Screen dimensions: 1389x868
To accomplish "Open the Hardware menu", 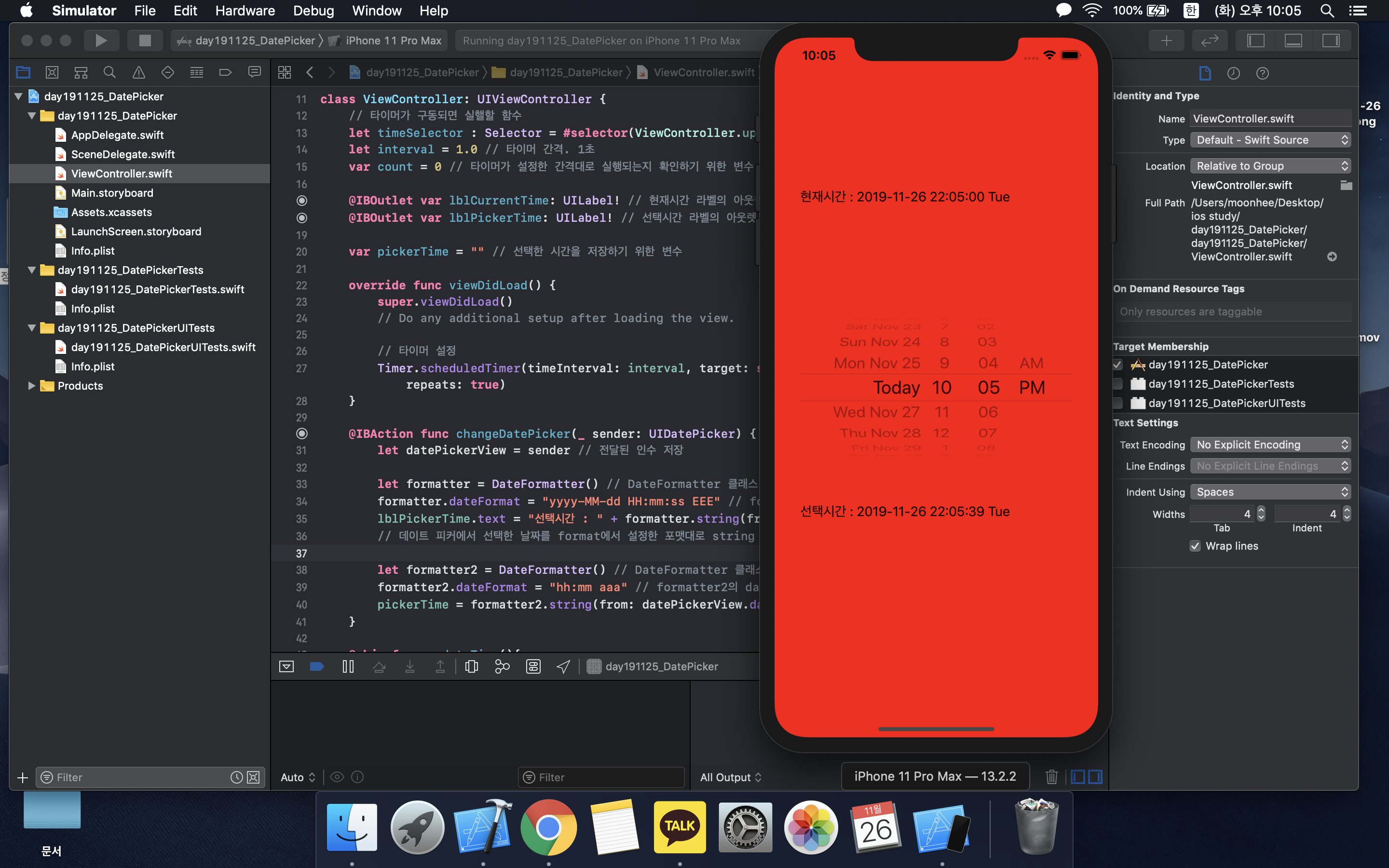I will (245, 11).
